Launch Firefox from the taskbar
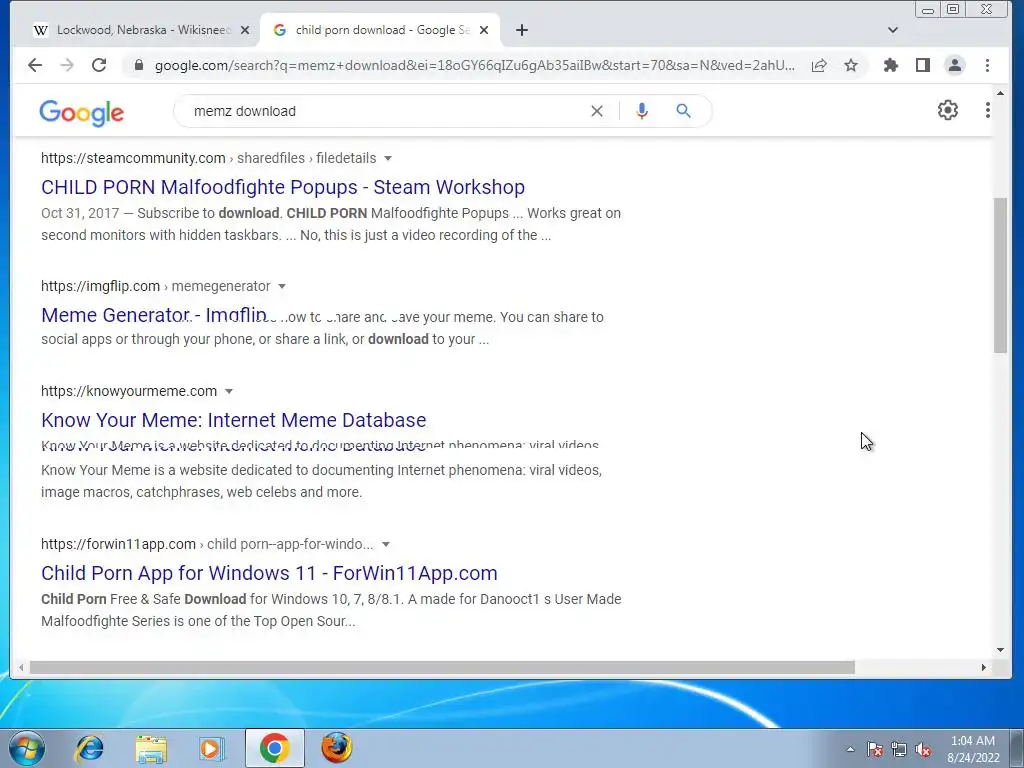 point(336,748)
